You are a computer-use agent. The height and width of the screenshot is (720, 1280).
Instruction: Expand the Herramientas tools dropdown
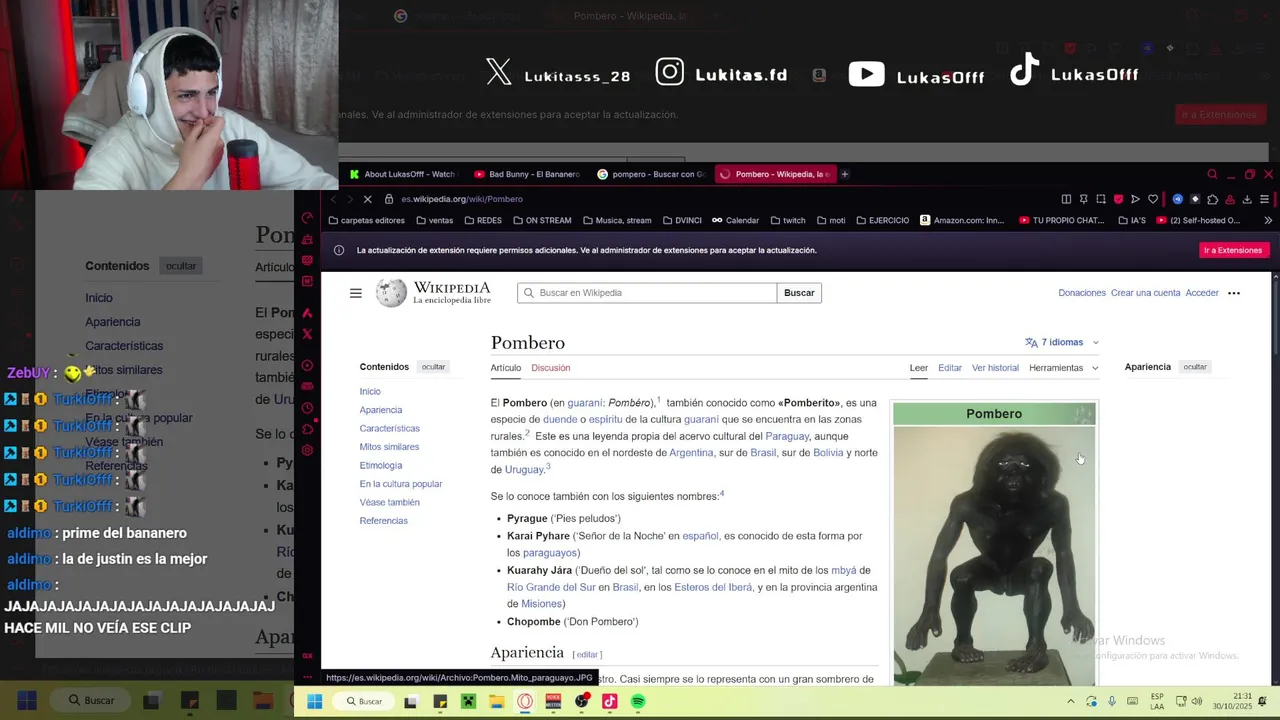point(1063,368)
